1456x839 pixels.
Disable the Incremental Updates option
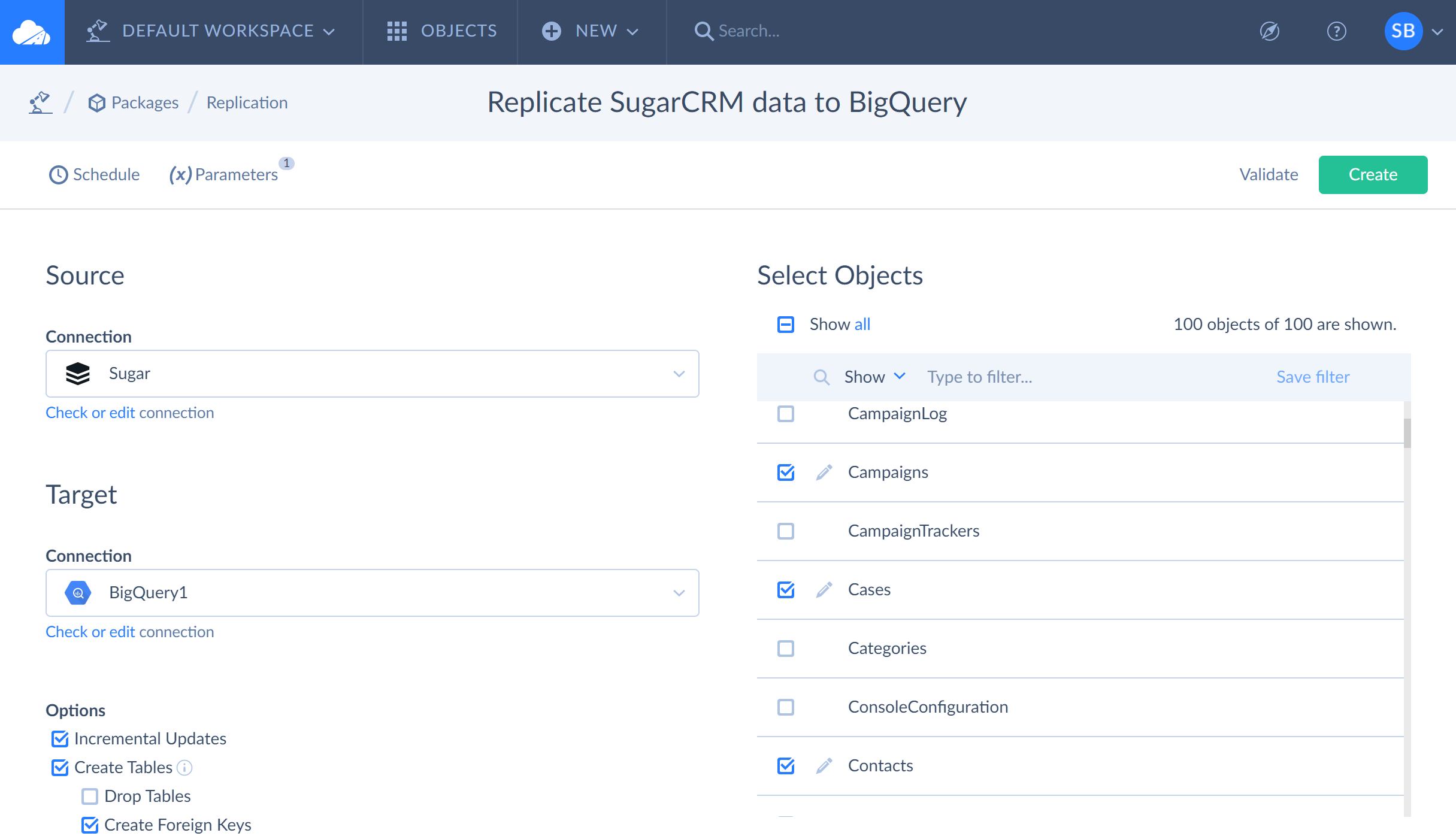point(60,739)
